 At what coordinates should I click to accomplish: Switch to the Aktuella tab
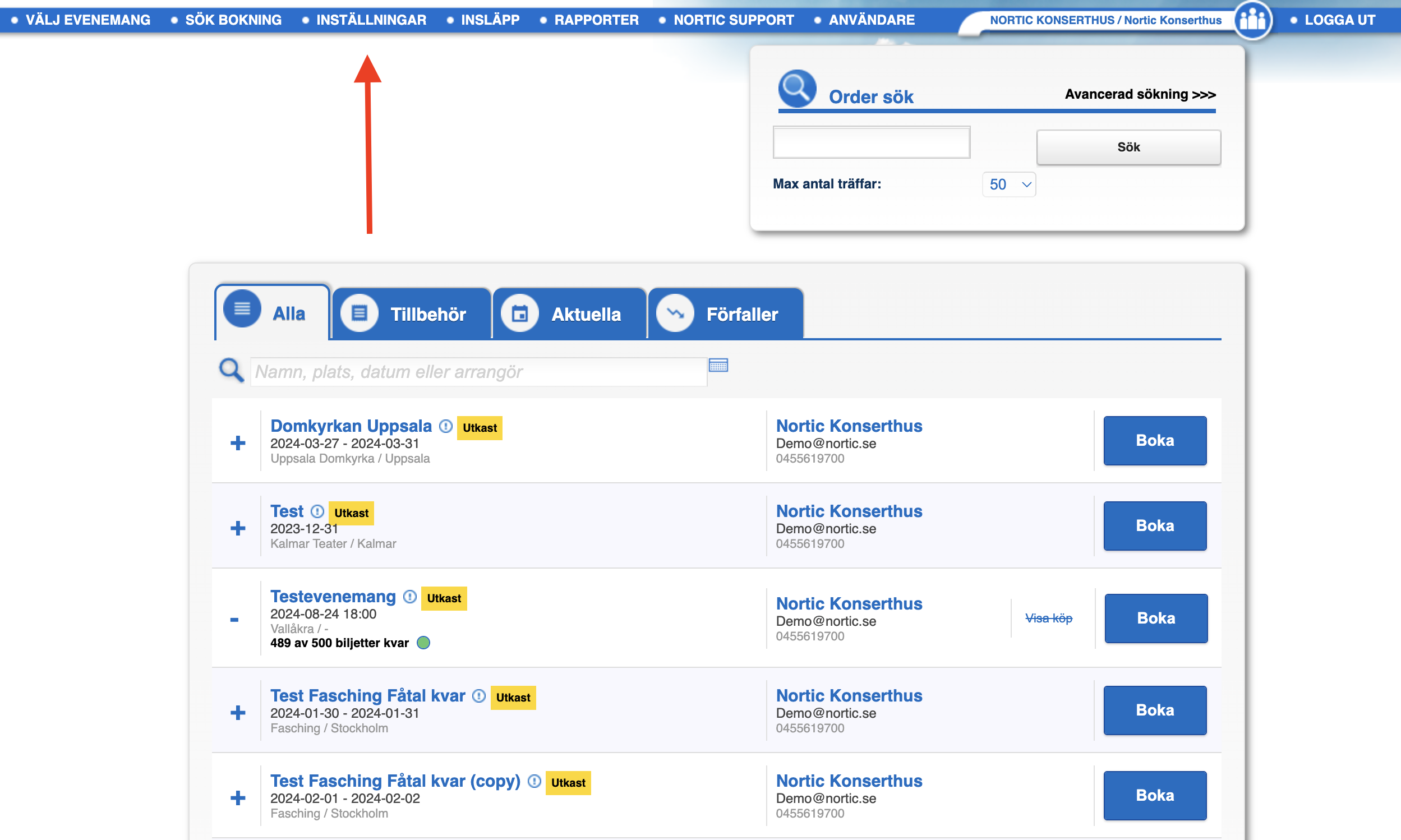click(569, 313)
